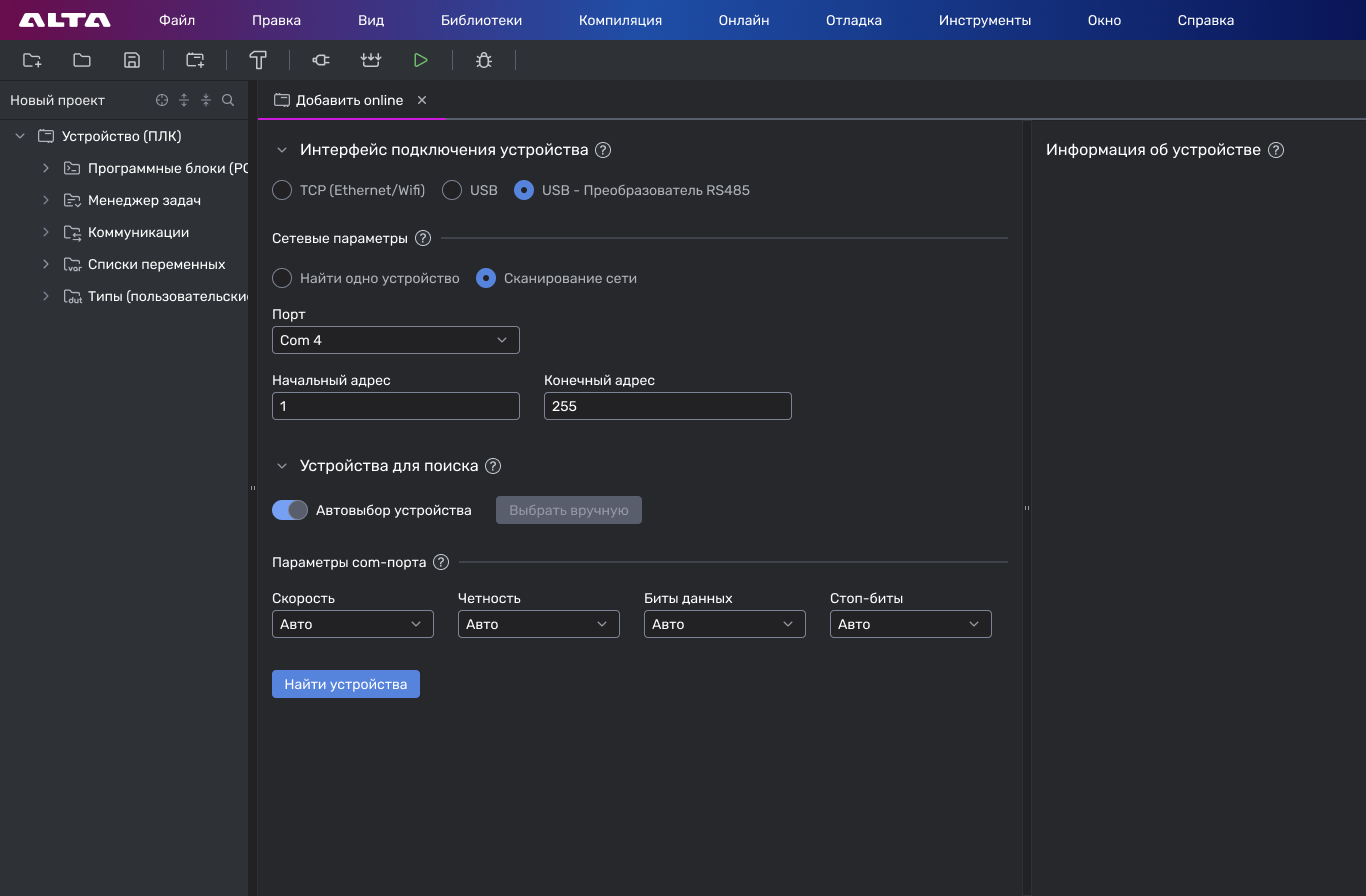The height and width of the screenshot is (896, 1366).
Task: Collapse all project tree nodes icon
Action: coord(206,100)
